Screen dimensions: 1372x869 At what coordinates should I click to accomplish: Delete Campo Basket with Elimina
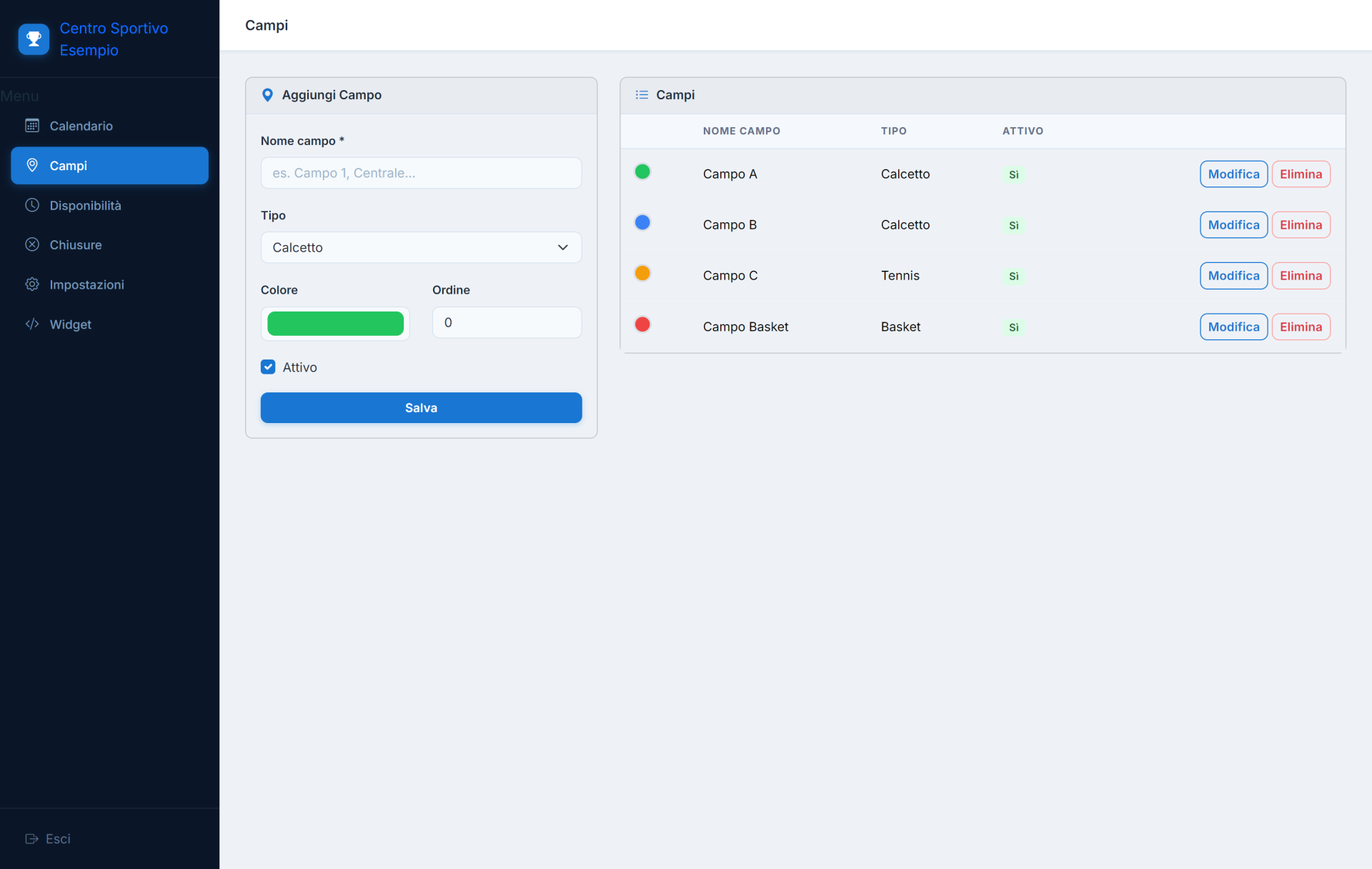tap(1301, 327)
